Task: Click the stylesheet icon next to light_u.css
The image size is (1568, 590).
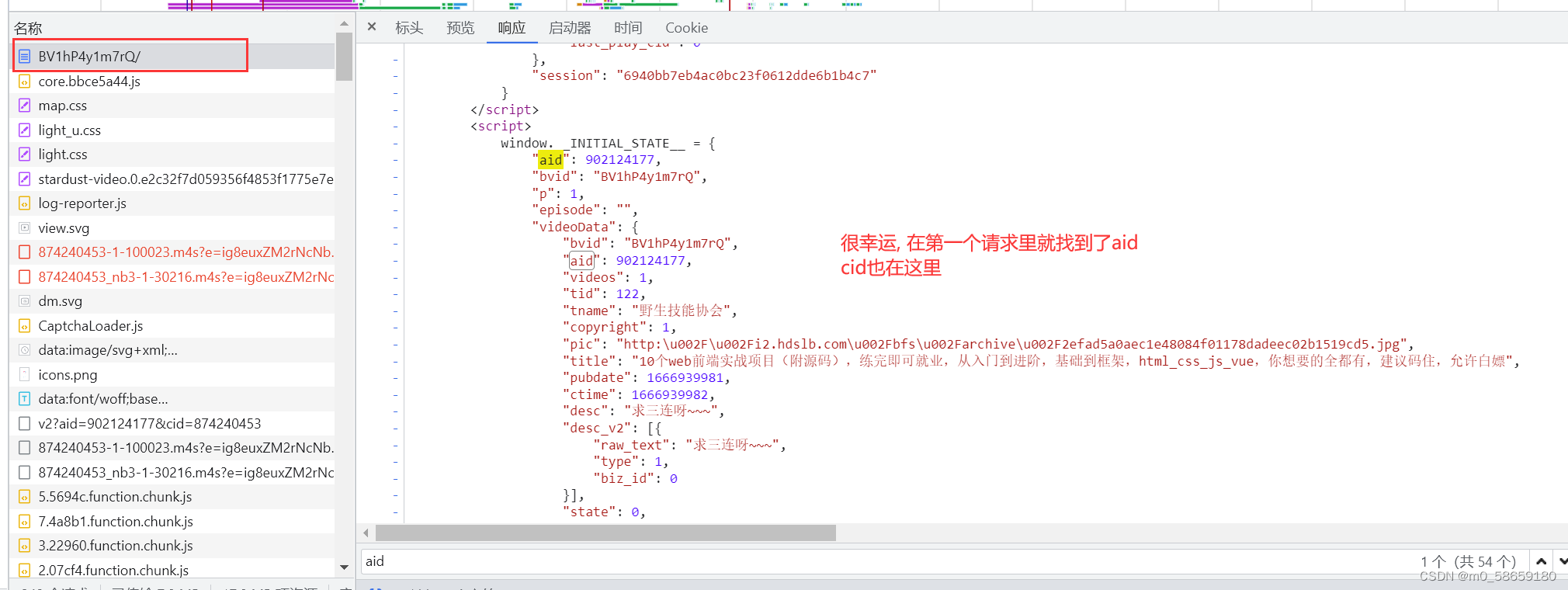Action: (x=24, y=130)
